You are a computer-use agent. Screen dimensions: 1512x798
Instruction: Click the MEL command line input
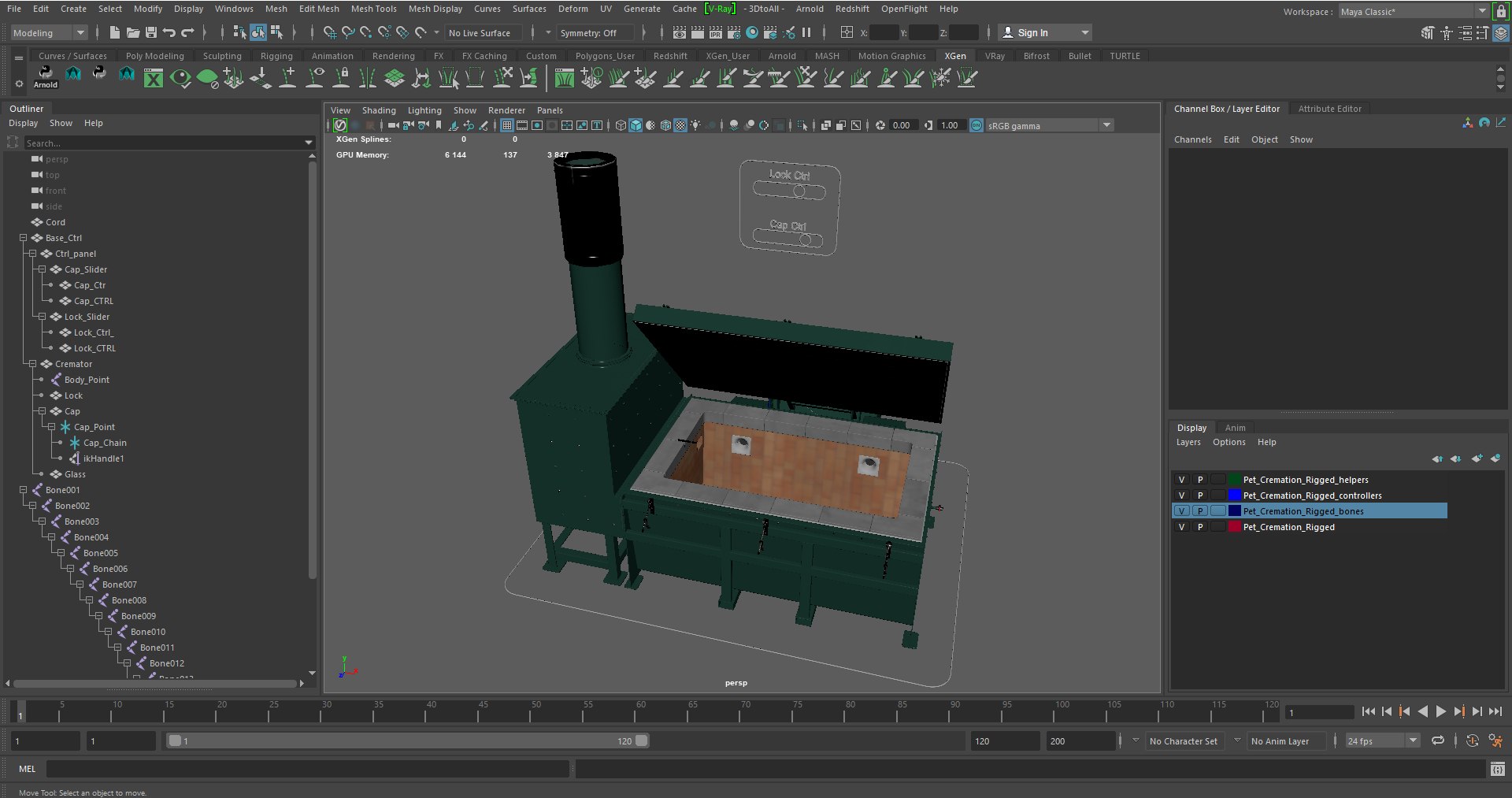click(307, 769)
